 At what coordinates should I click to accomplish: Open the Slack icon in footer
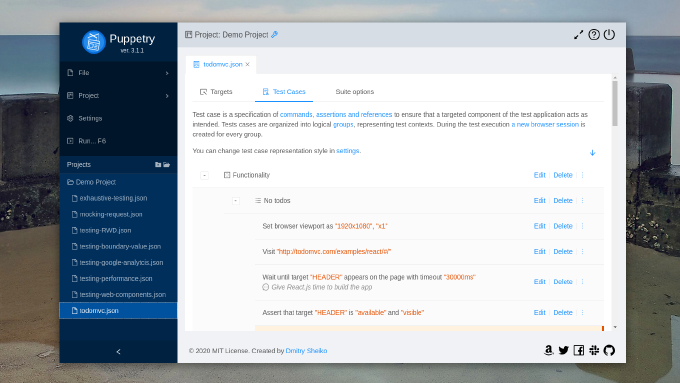(594, 350)
